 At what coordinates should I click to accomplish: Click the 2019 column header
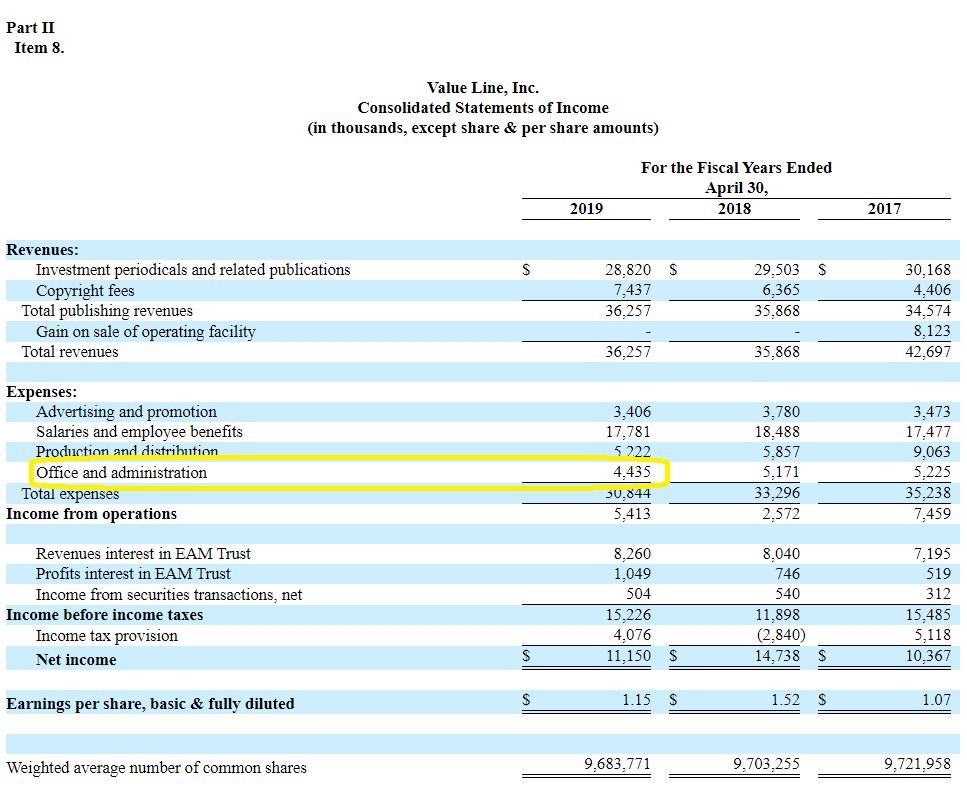click(586, 209)
